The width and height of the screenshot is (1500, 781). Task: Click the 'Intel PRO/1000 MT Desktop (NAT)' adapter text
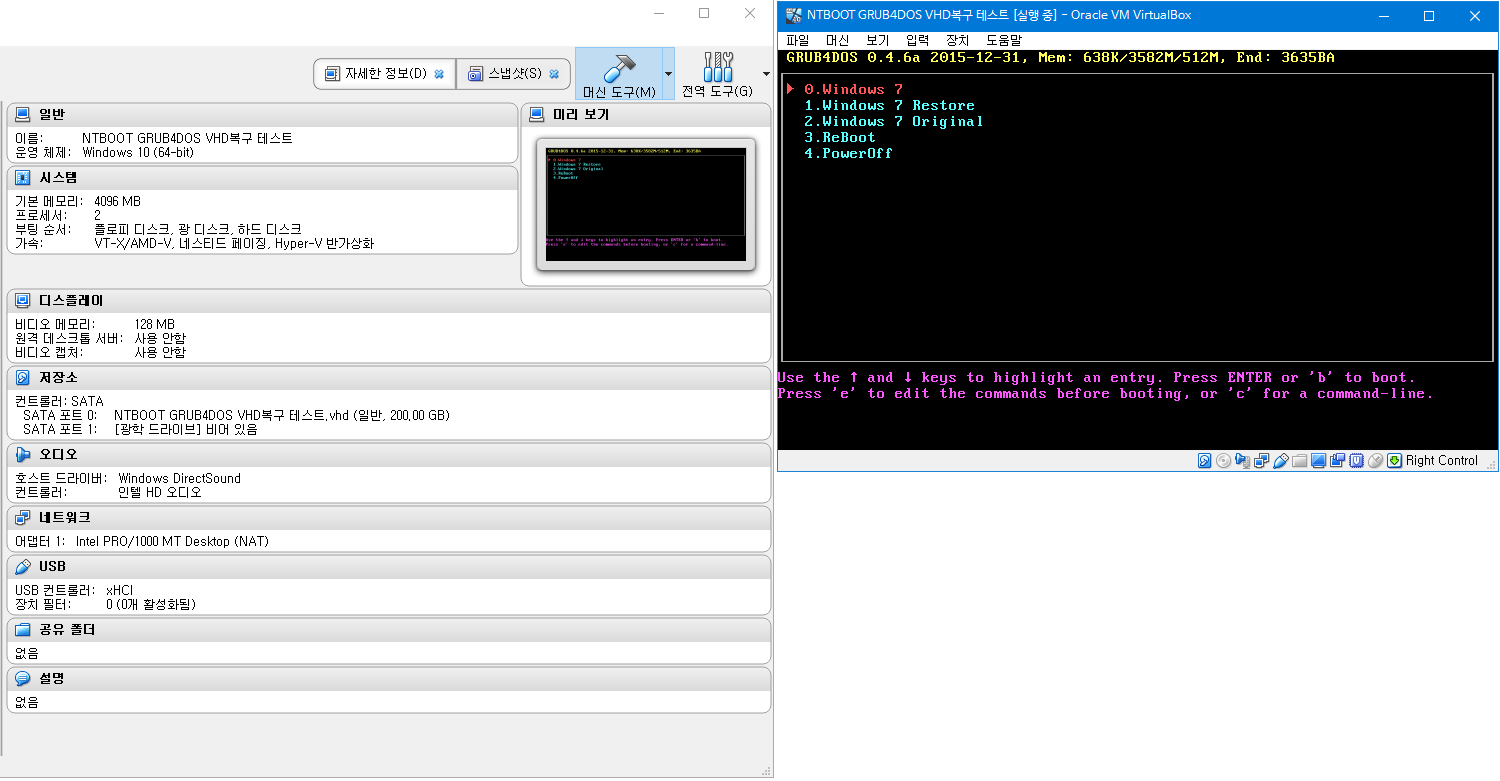(x=172, y=542)
